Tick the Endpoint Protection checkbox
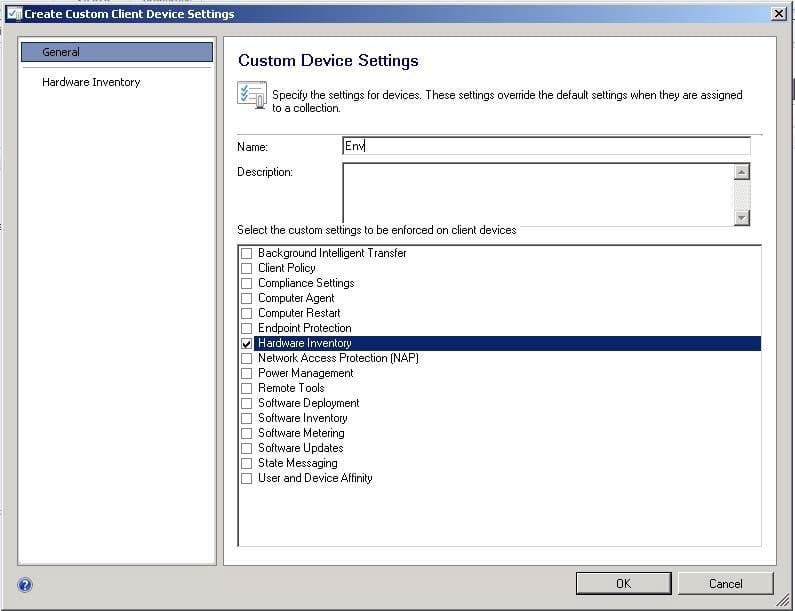795x611 pixels. click(x=247, y=329)
